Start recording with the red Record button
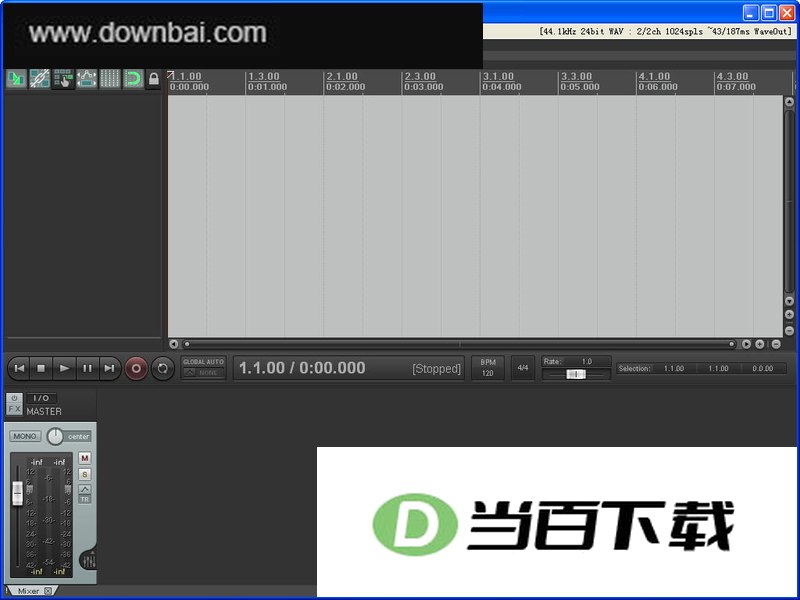 136,368
